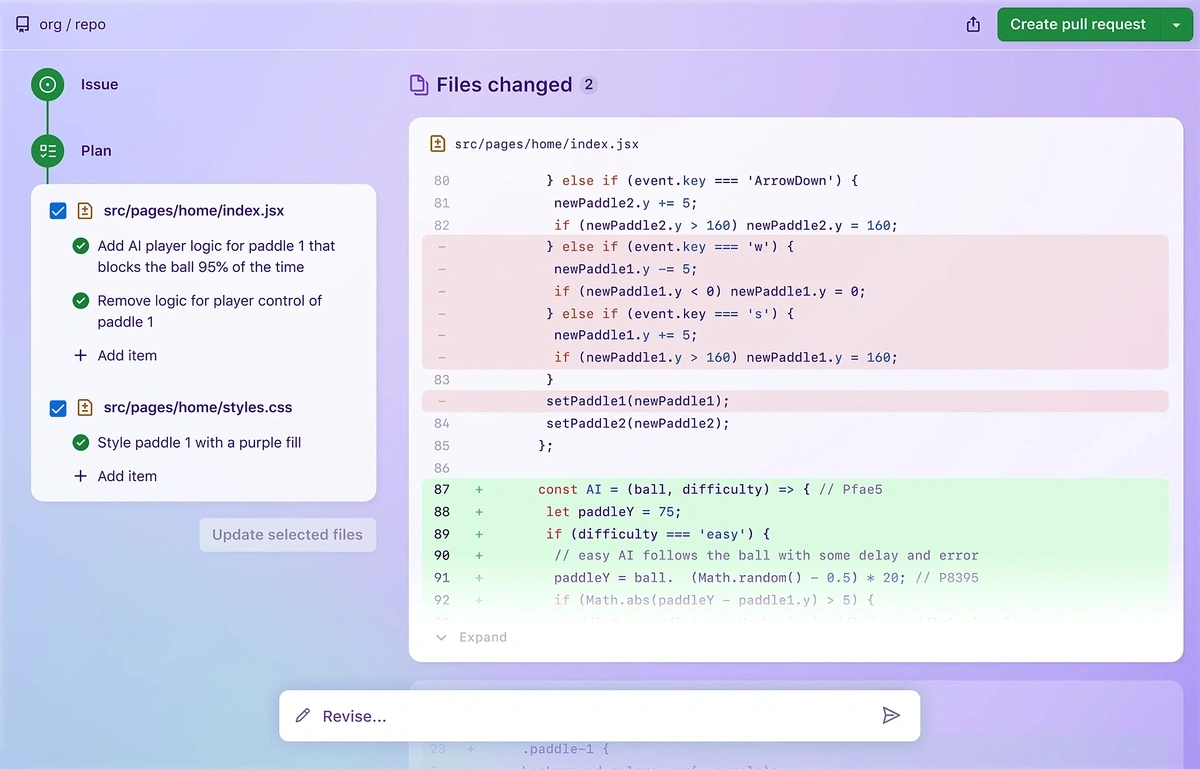The width and height of the screenshot is (1200, 769).
Task: Click src/pages/home/styles.css file name in Plan
Action: [198, 408]
